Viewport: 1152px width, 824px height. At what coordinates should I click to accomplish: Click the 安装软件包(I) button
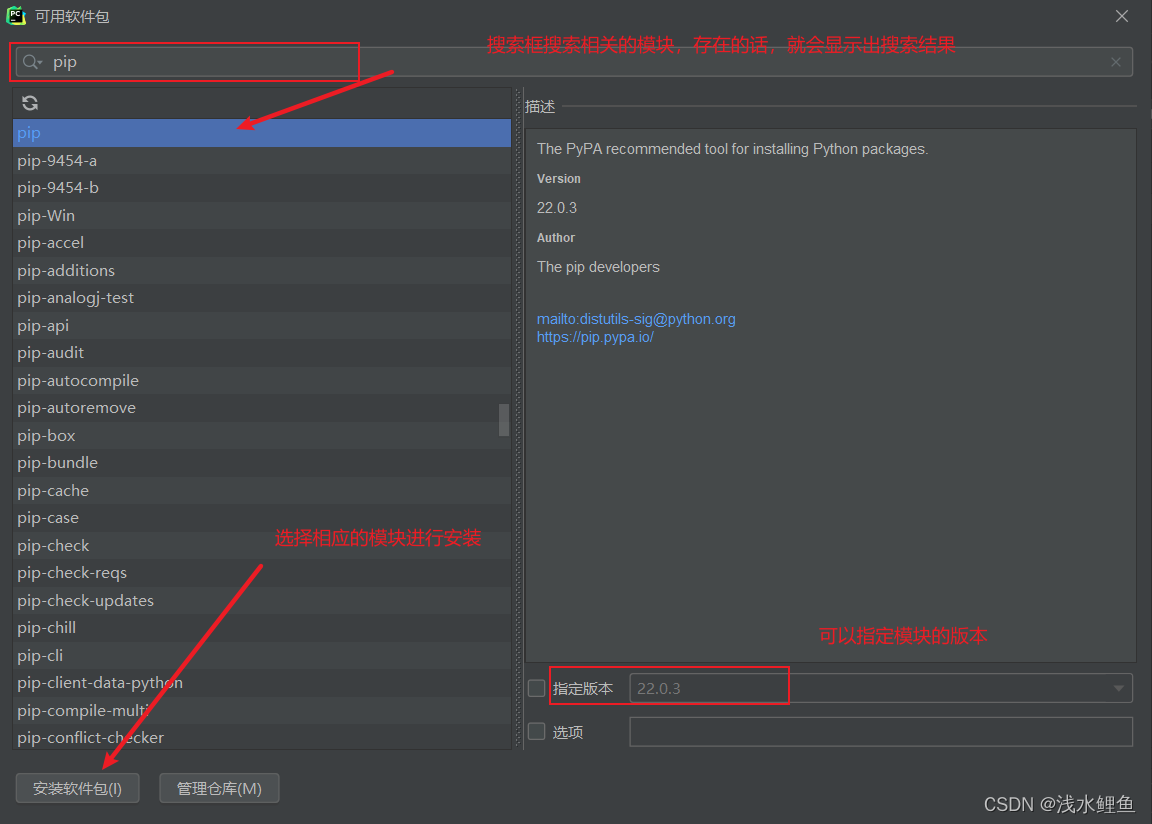pyautogui.click(x=77, y=788)
